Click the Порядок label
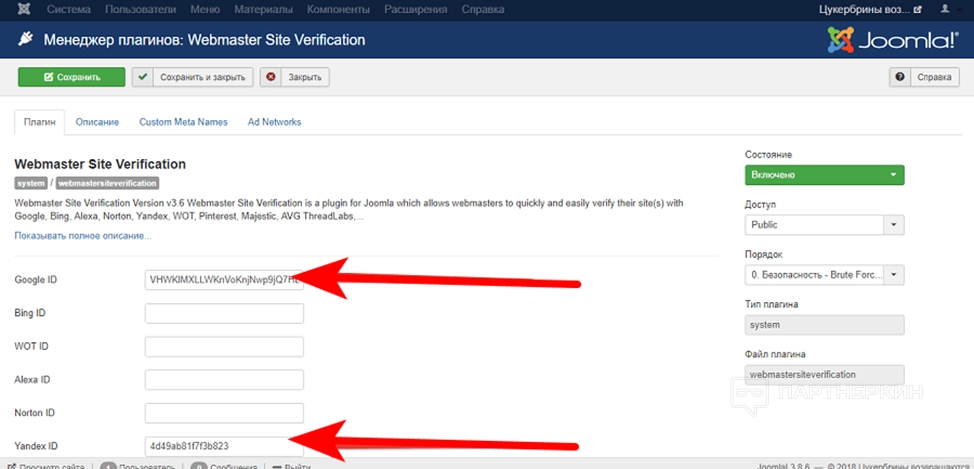 click(x=764, y=255)
